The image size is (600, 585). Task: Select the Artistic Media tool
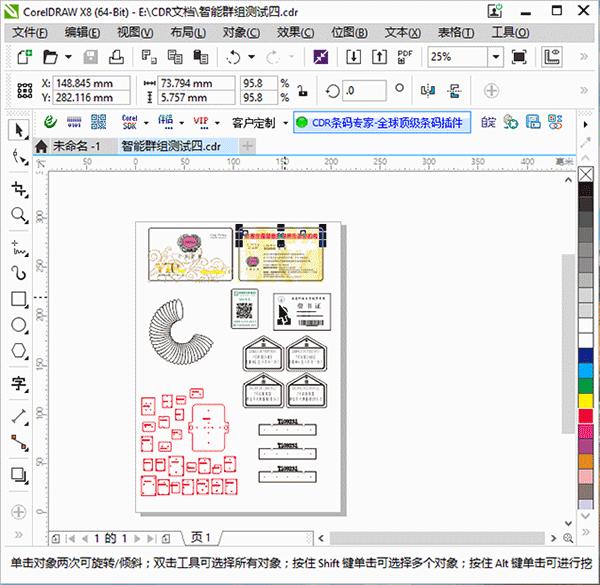click(18, 273)
